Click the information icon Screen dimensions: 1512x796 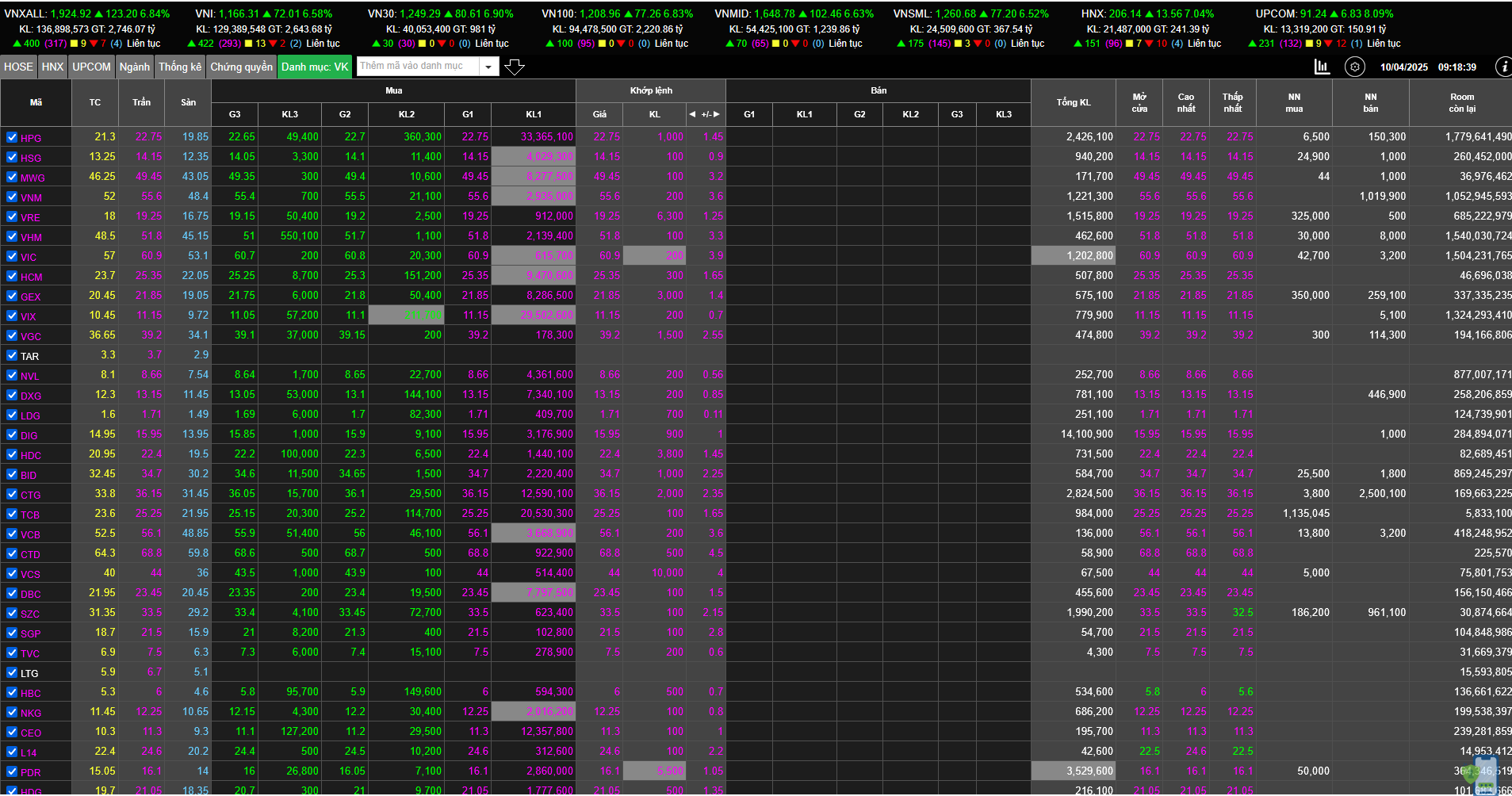pos(1503,67)
